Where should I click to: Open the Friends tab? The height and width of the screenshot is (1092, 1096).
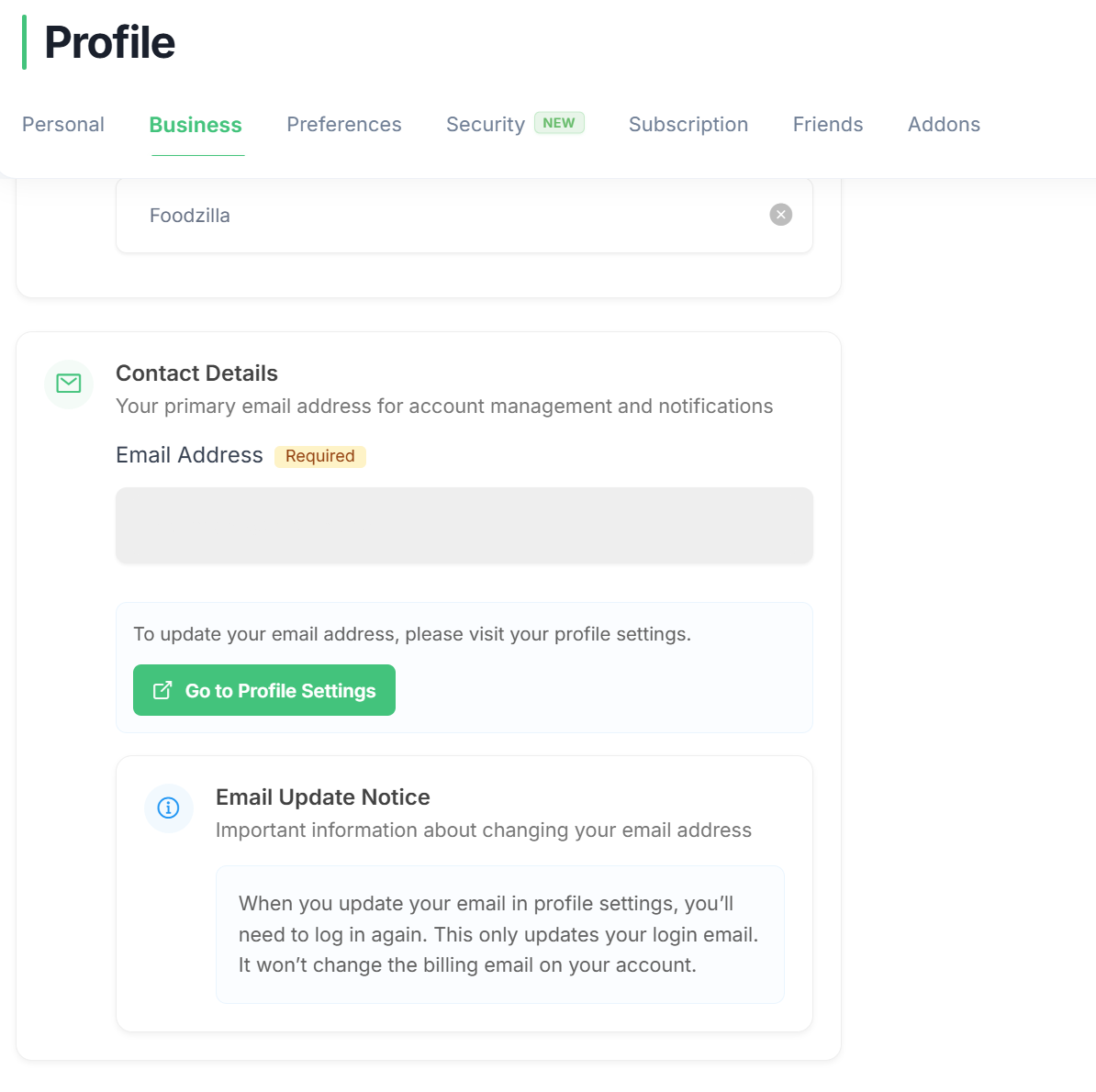click(828, 125)
